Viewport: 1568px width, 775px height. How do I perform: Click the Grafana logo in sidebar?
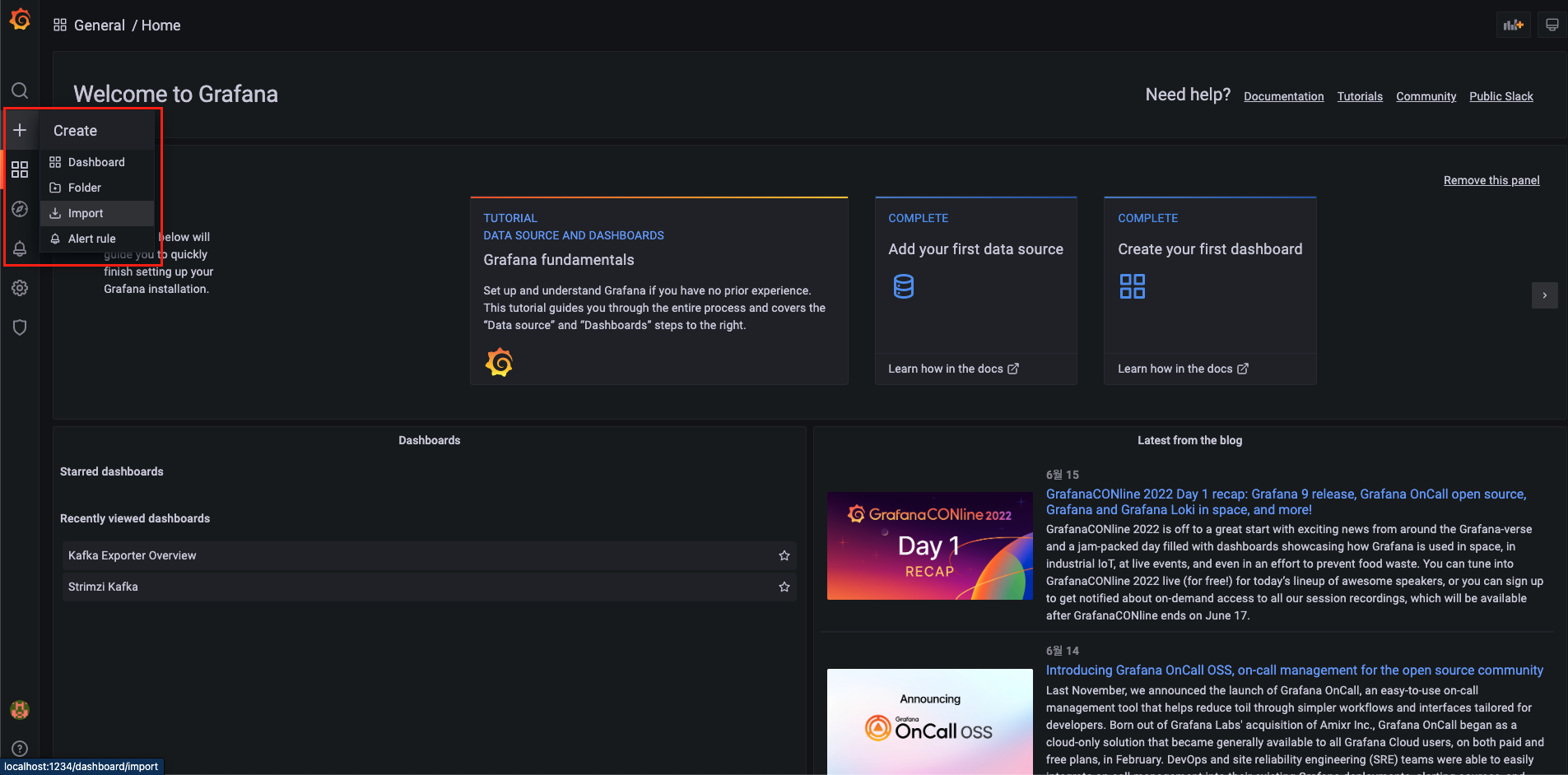coord(20,19)
